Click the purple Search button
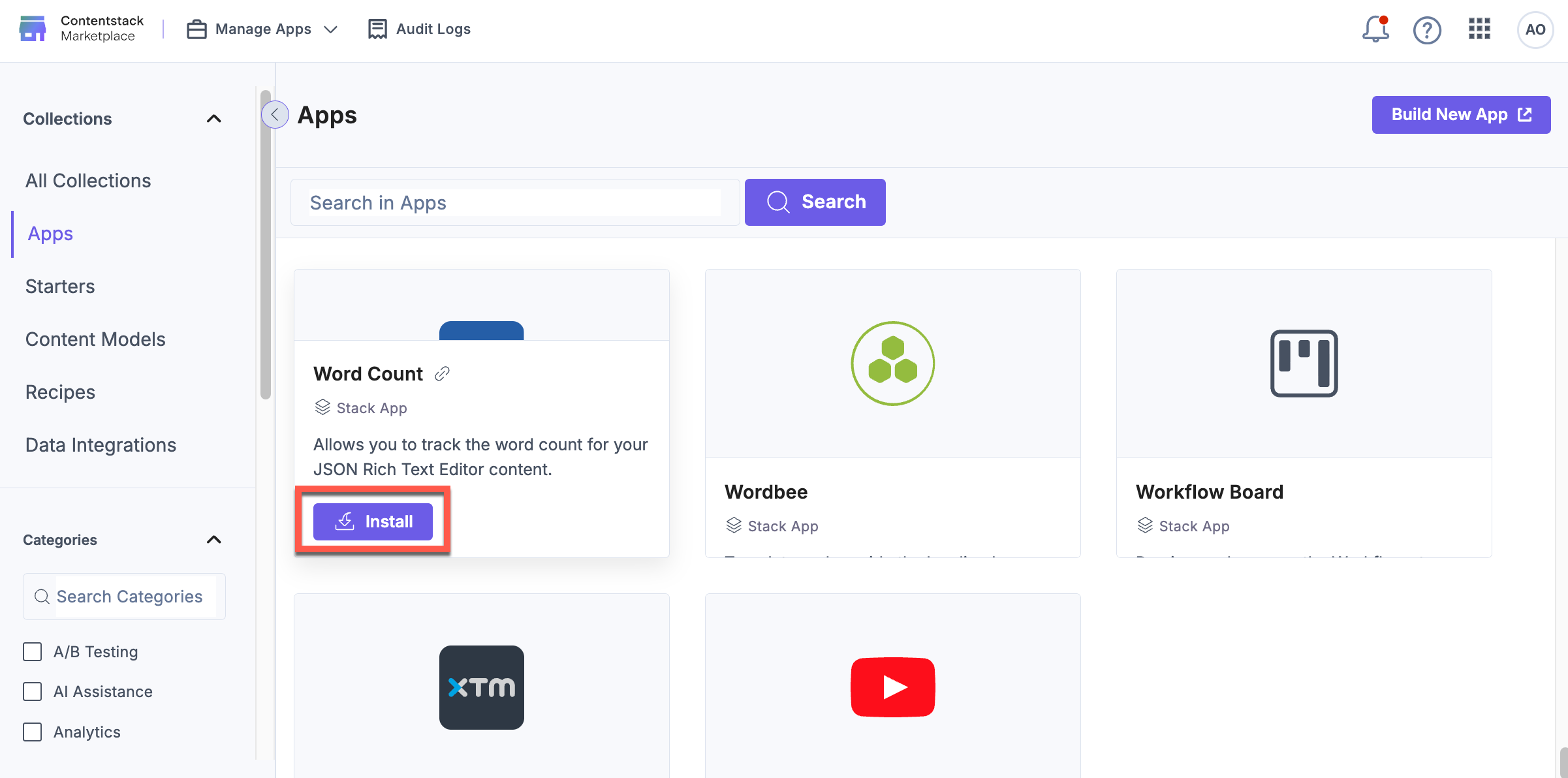The width and height of the screenshot is (1568, 778). 815,202
